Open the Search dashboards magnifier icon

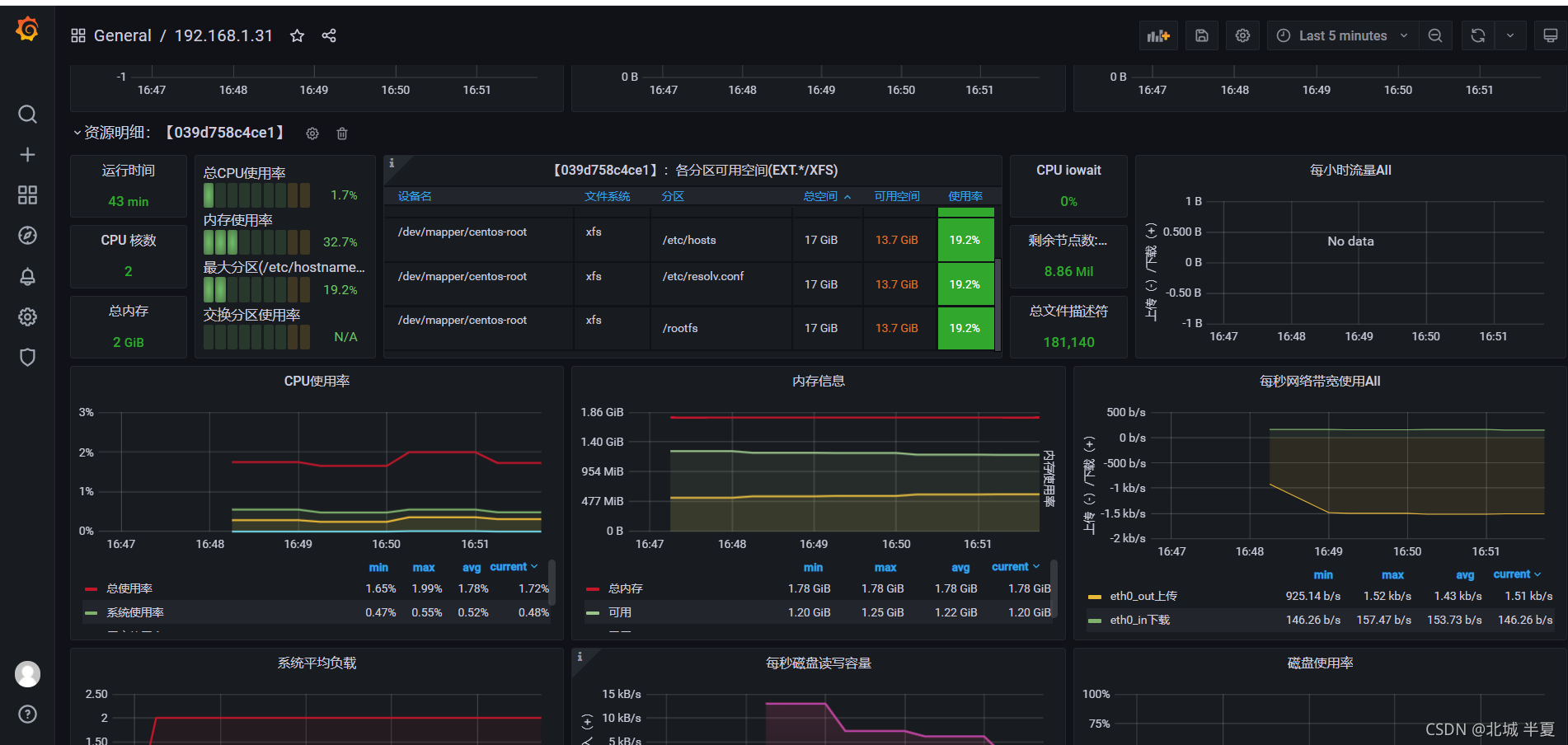coord(27,114)
